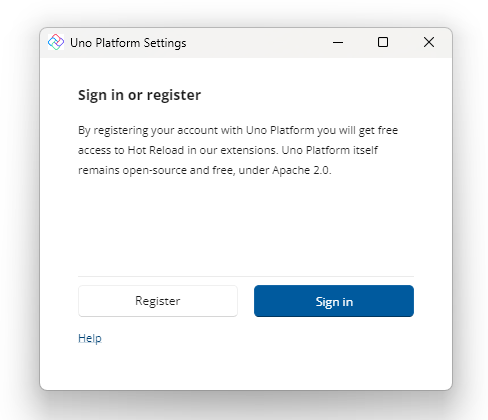Click the underlined Help hyperlink below buttons
This screenshot has height=420, width=488.
[x=90, y=338]
